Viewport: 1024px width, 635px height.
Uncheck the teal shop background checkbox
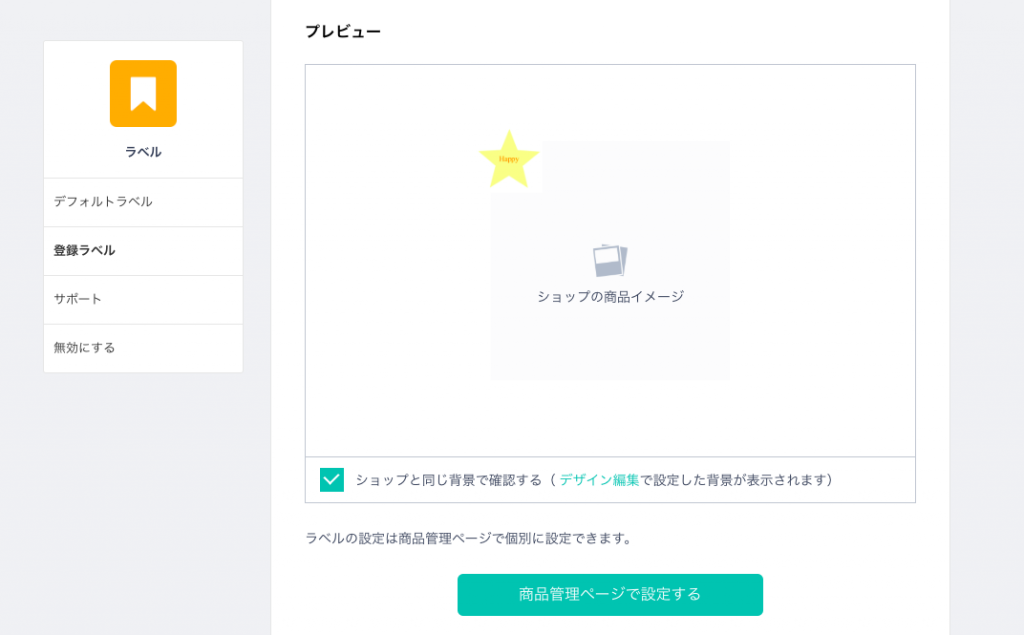click(x=332, y=480)
